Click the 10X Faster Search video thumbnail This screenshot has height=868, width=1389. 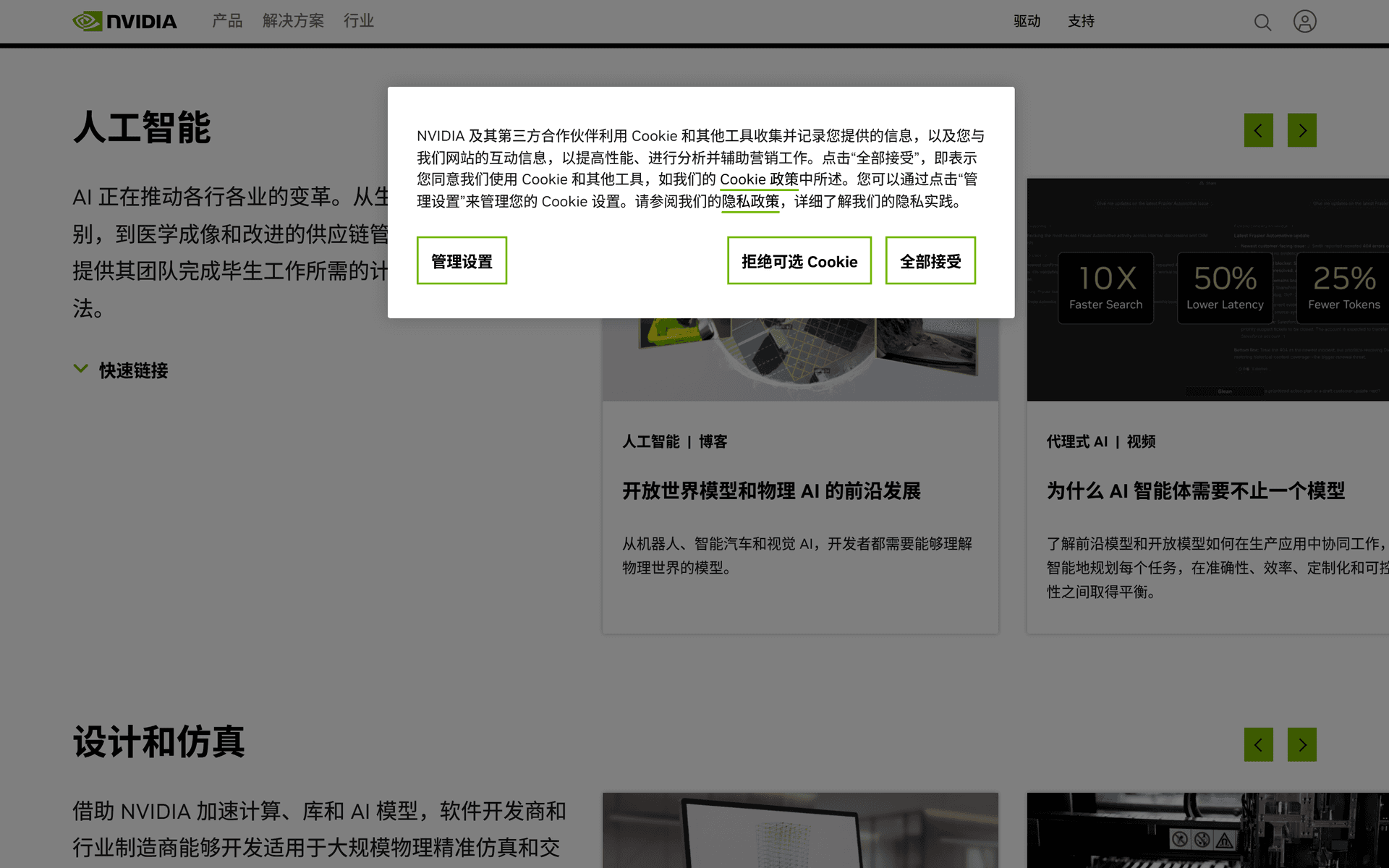1208,289
